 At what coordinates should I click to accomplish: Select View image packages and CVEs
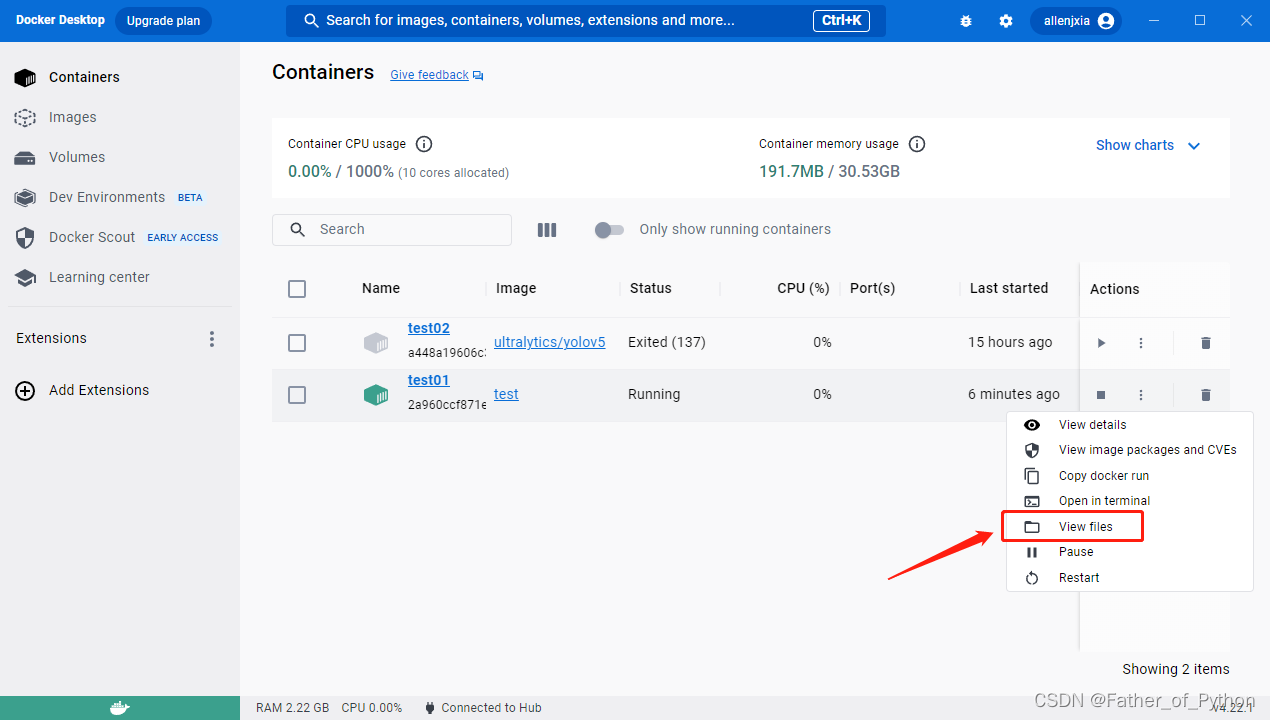click(1129, 450)
